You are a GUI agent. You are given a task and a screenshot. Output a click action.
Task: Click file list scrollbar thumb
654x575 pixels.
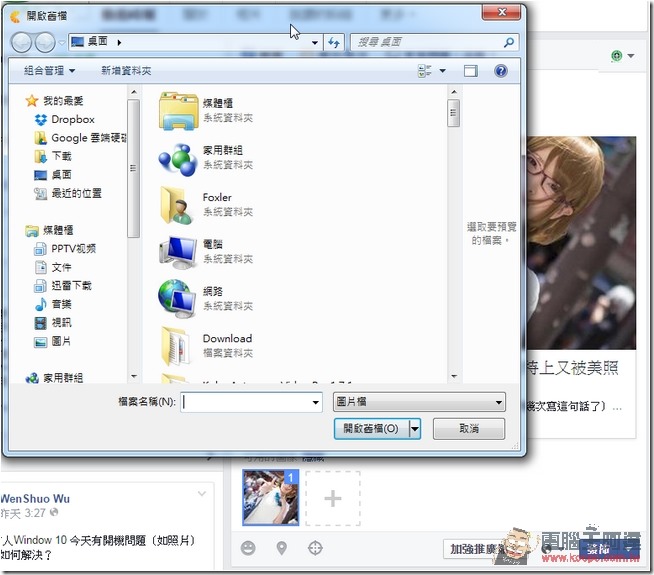point(454,113)
